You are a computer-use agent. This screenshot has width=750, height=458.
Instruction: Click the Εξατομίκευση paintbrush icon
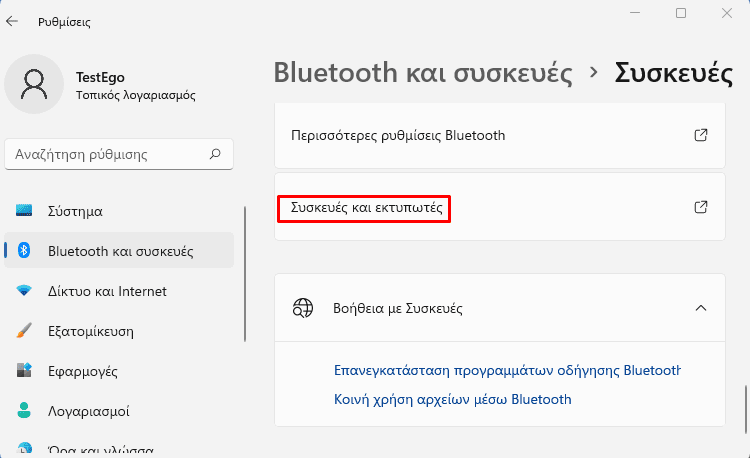point(24,330)
